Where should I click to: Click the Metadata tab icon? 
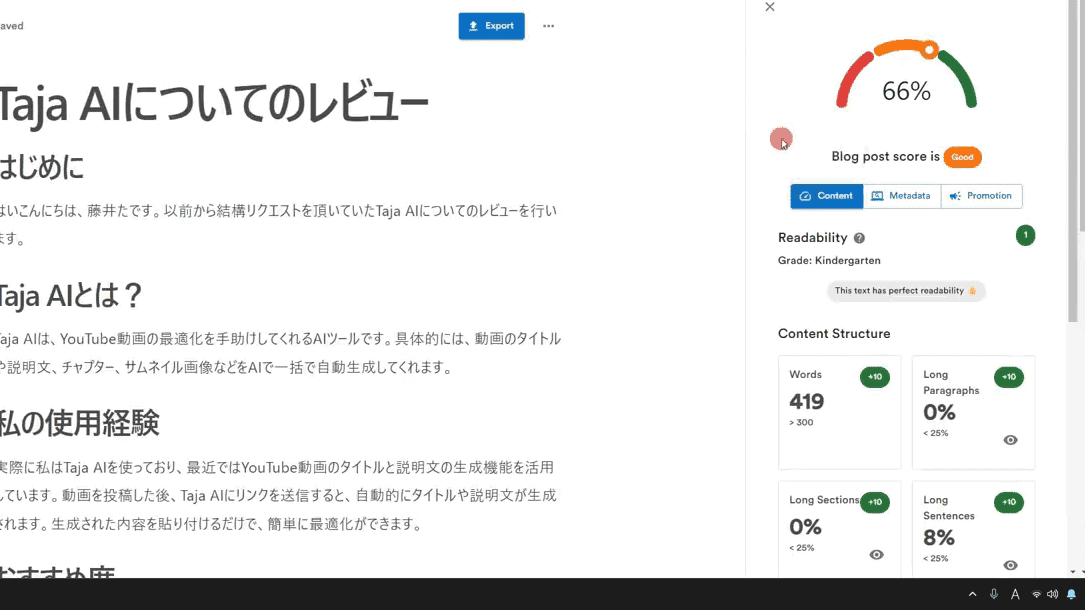click(877, 196)
